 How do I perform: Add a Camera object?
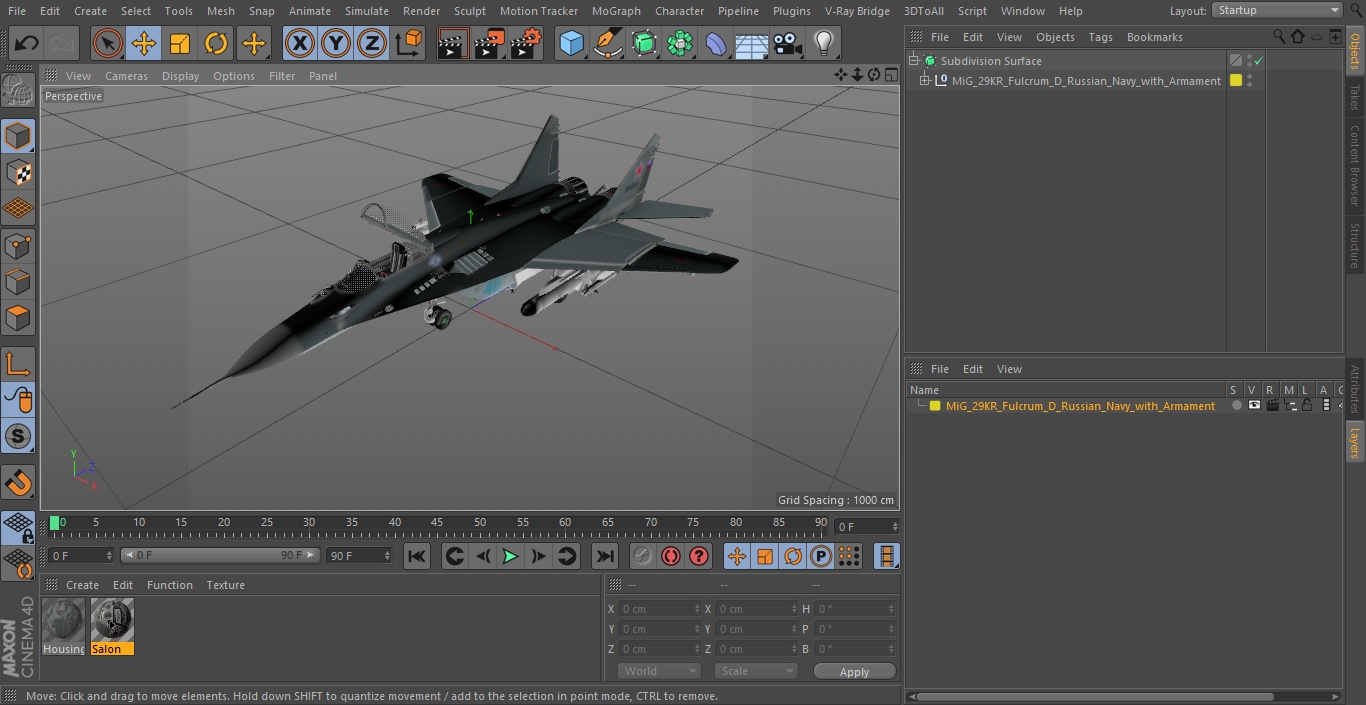(788, 43)
